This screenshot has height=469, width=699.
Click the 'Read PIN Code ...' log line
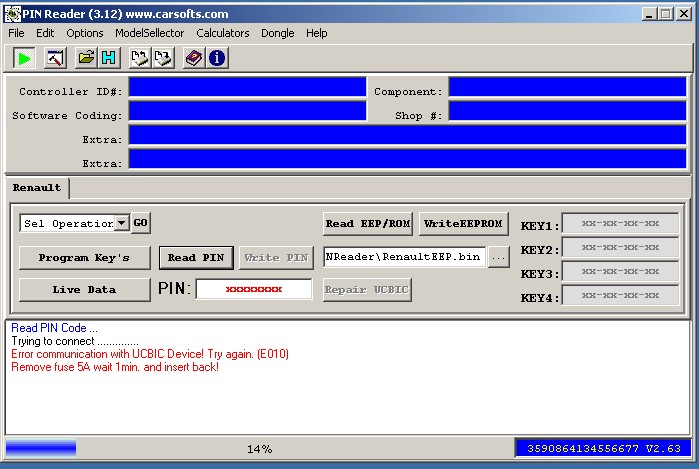(54, 328)
